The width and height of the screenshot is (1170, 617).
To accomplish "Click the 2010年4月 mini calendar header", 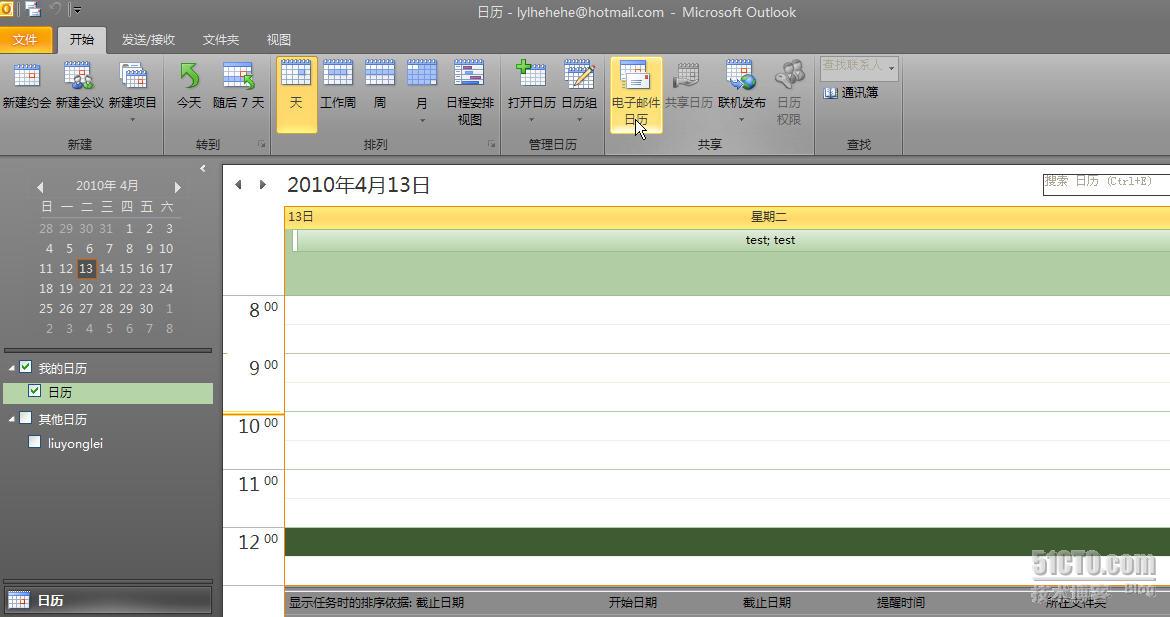I will pyautogui.click(x=107, y=186).
